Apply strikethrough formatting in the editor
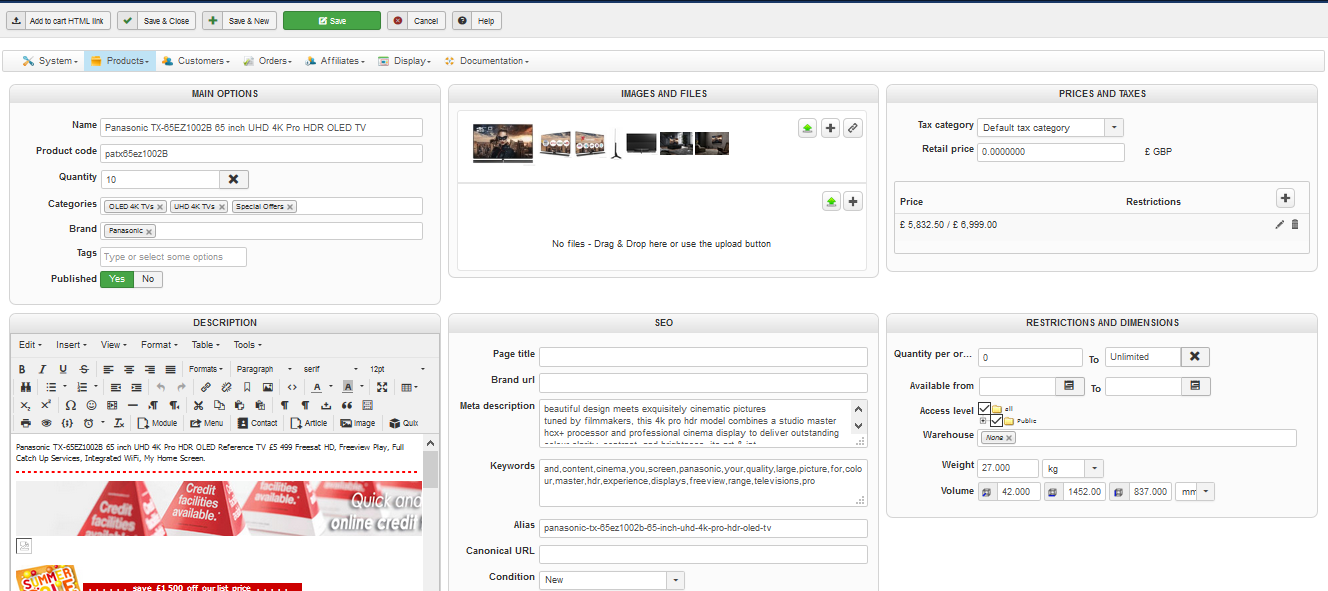The height and width of the screenshot is (591, 1328). (x=84, y=369)
